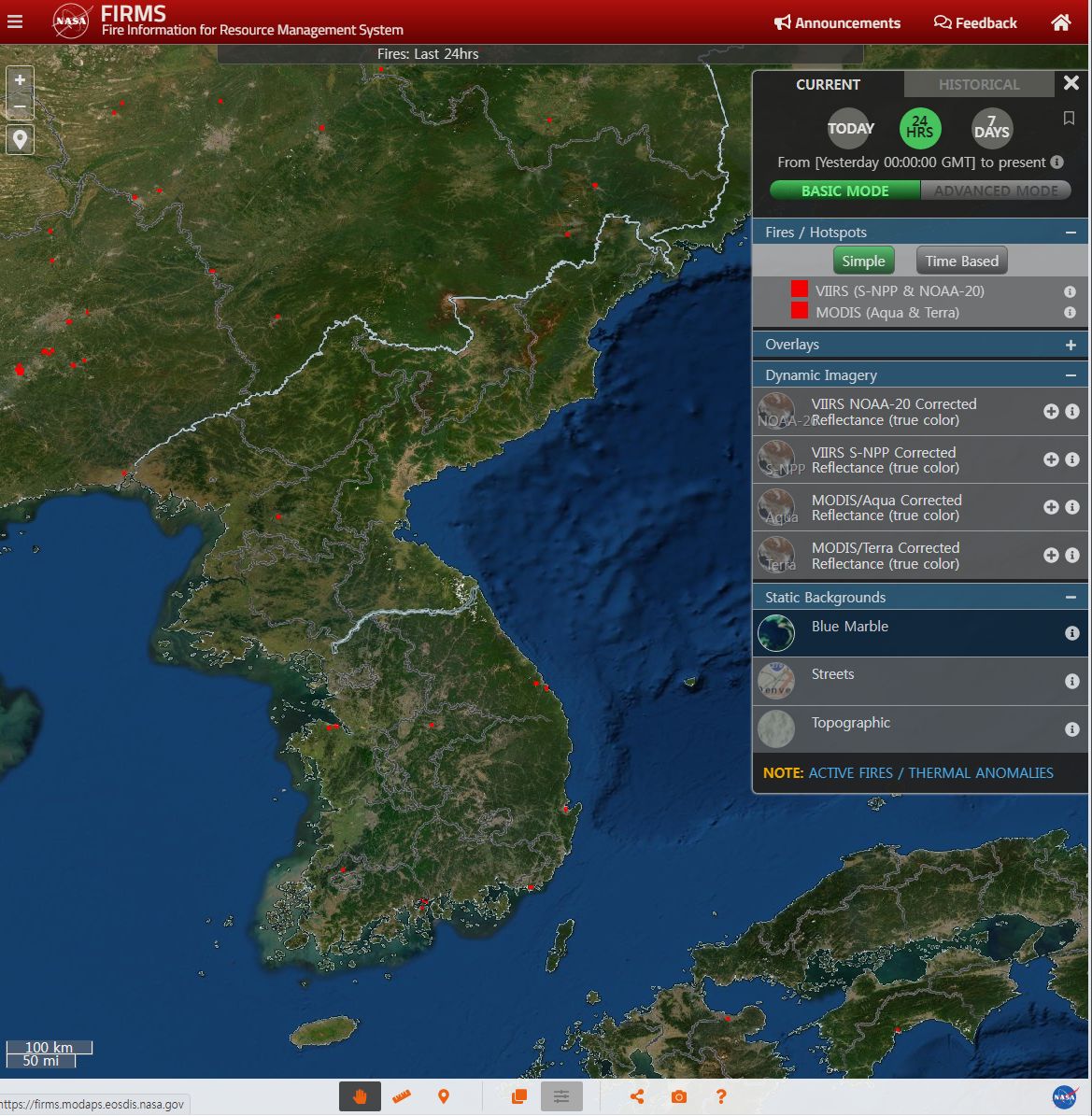Open ACTIVE FIRES / THERMAL ANOMALIES note link
The image size is (1092, 1116).
click(930, 773)
